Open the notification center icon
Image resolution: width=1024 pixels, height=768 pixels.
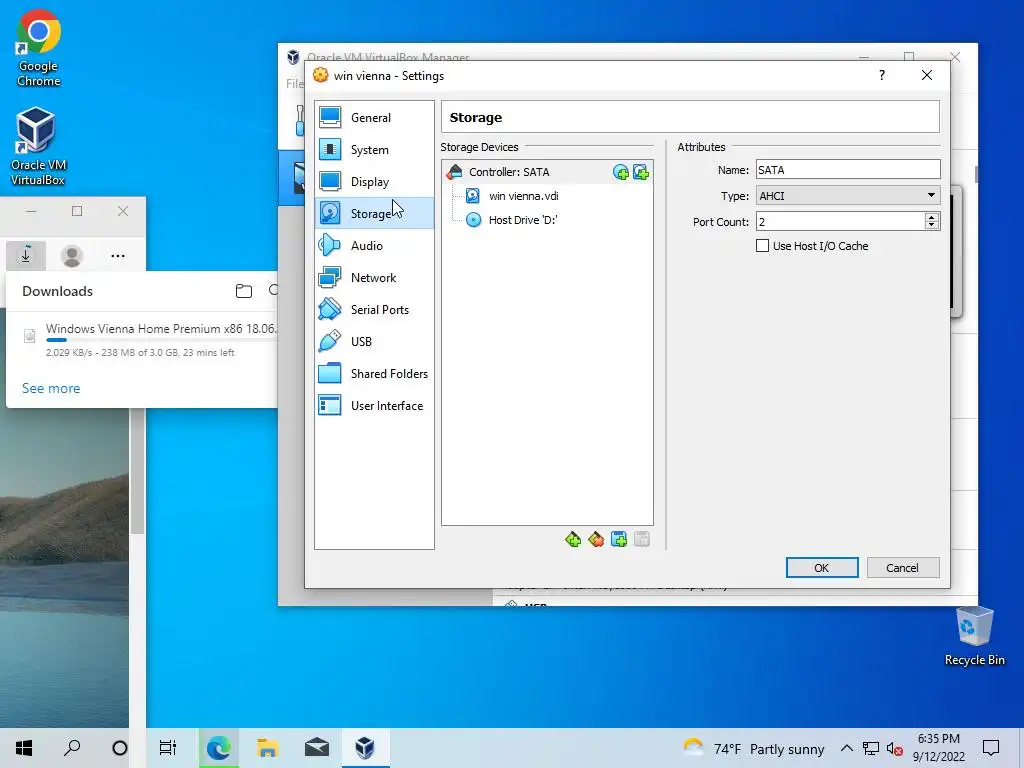[991, 748]
